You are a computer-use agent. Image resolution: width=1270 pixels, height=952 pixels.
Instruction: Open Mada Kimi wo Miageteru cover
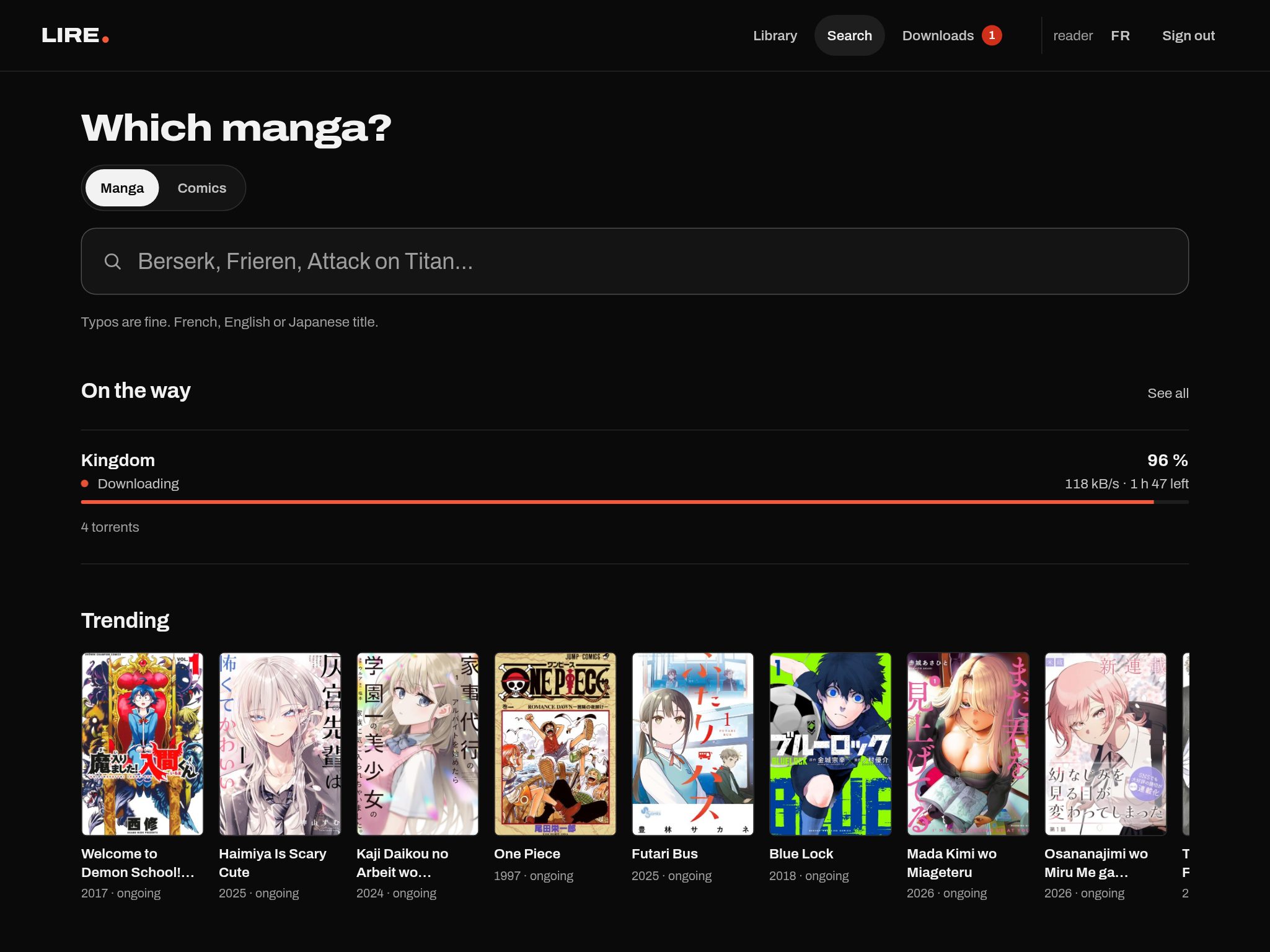click(968, 744)
